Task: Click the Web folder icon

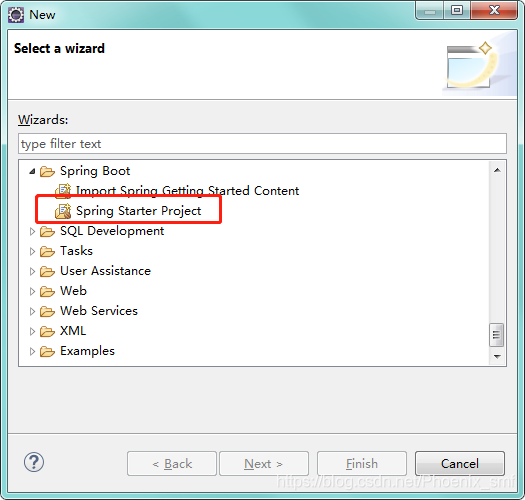Action: pyautogui.click(x=47, y=291)
